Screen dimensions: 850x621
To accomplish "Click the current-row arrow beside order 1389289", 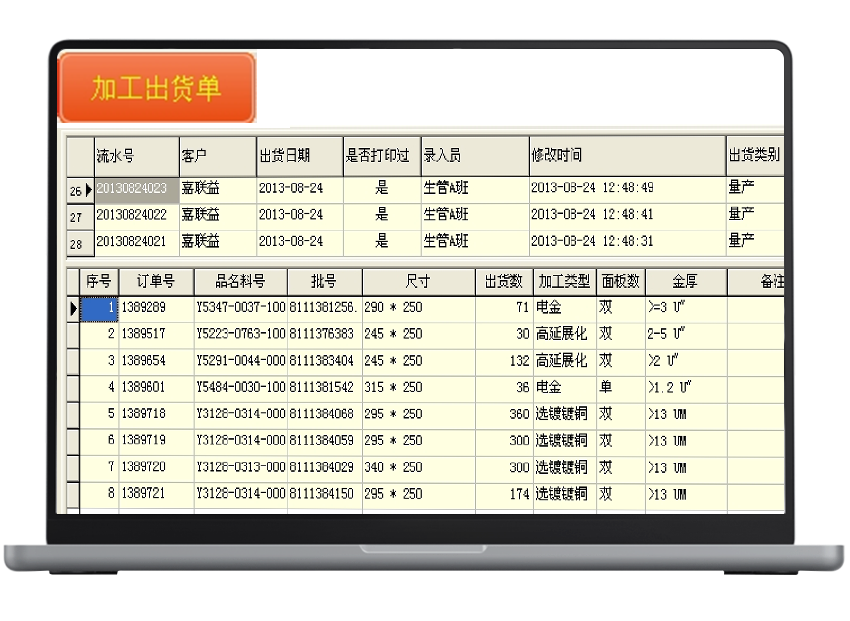I will coord(73,309).
